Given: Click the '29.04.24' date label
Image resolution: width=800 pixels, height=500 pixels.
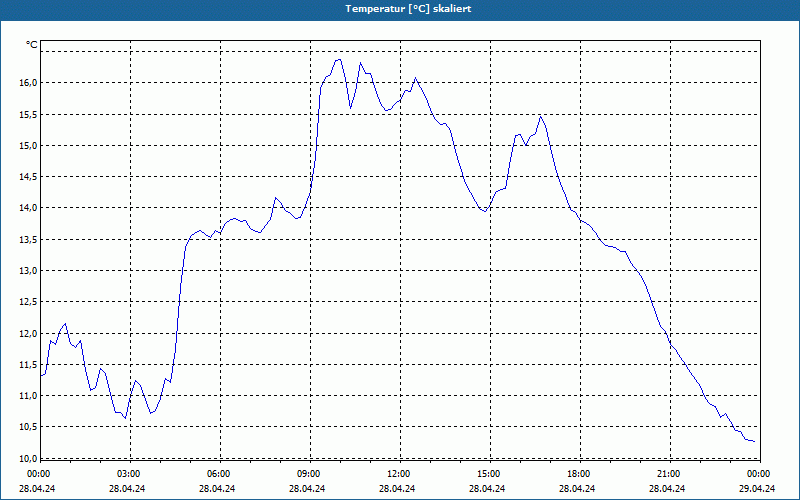Looking at the screenshot, I should 757,488.
